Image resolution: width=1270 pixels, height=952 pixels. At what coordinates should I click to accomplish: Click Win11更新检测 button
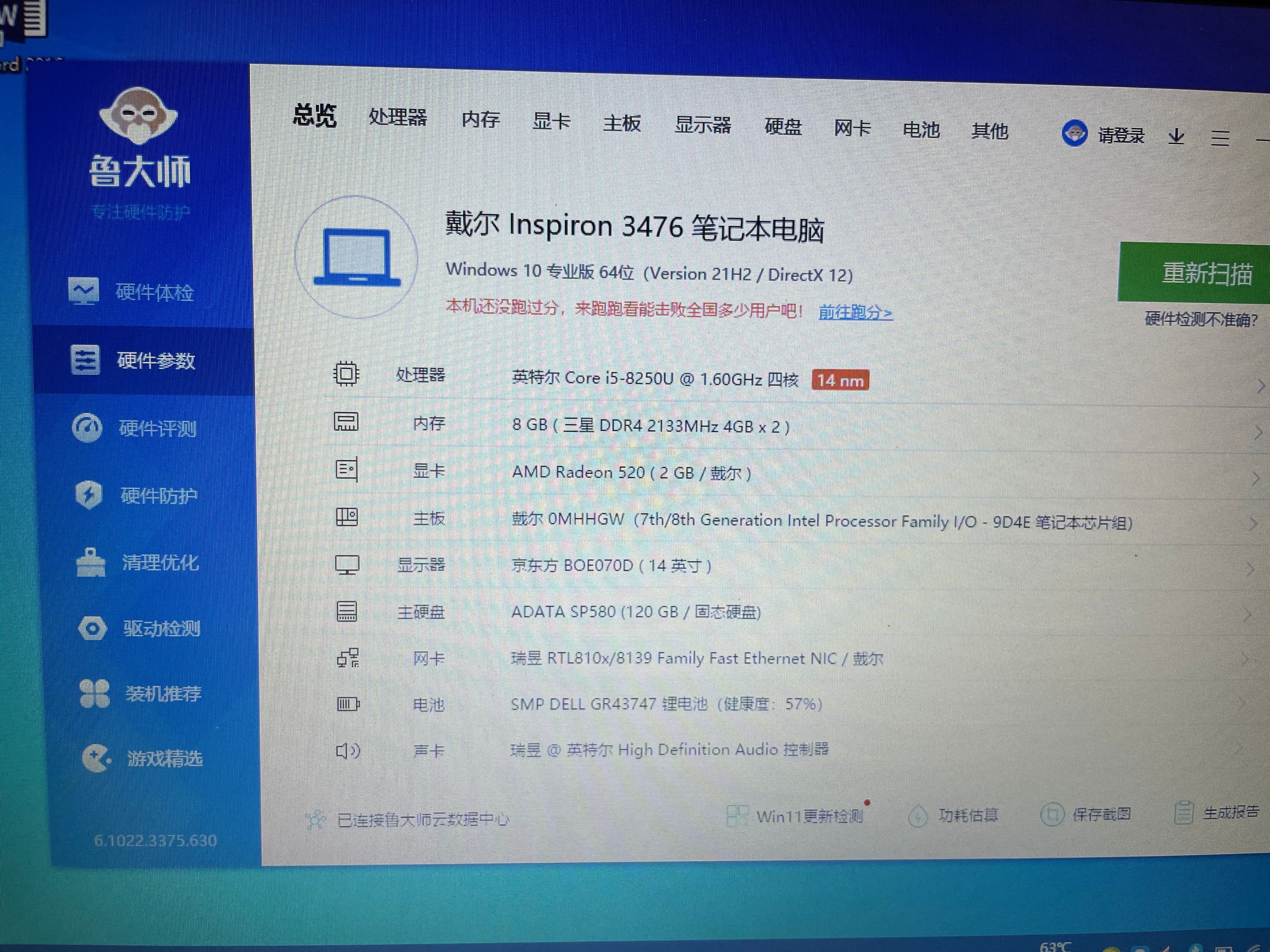(796, 816)
